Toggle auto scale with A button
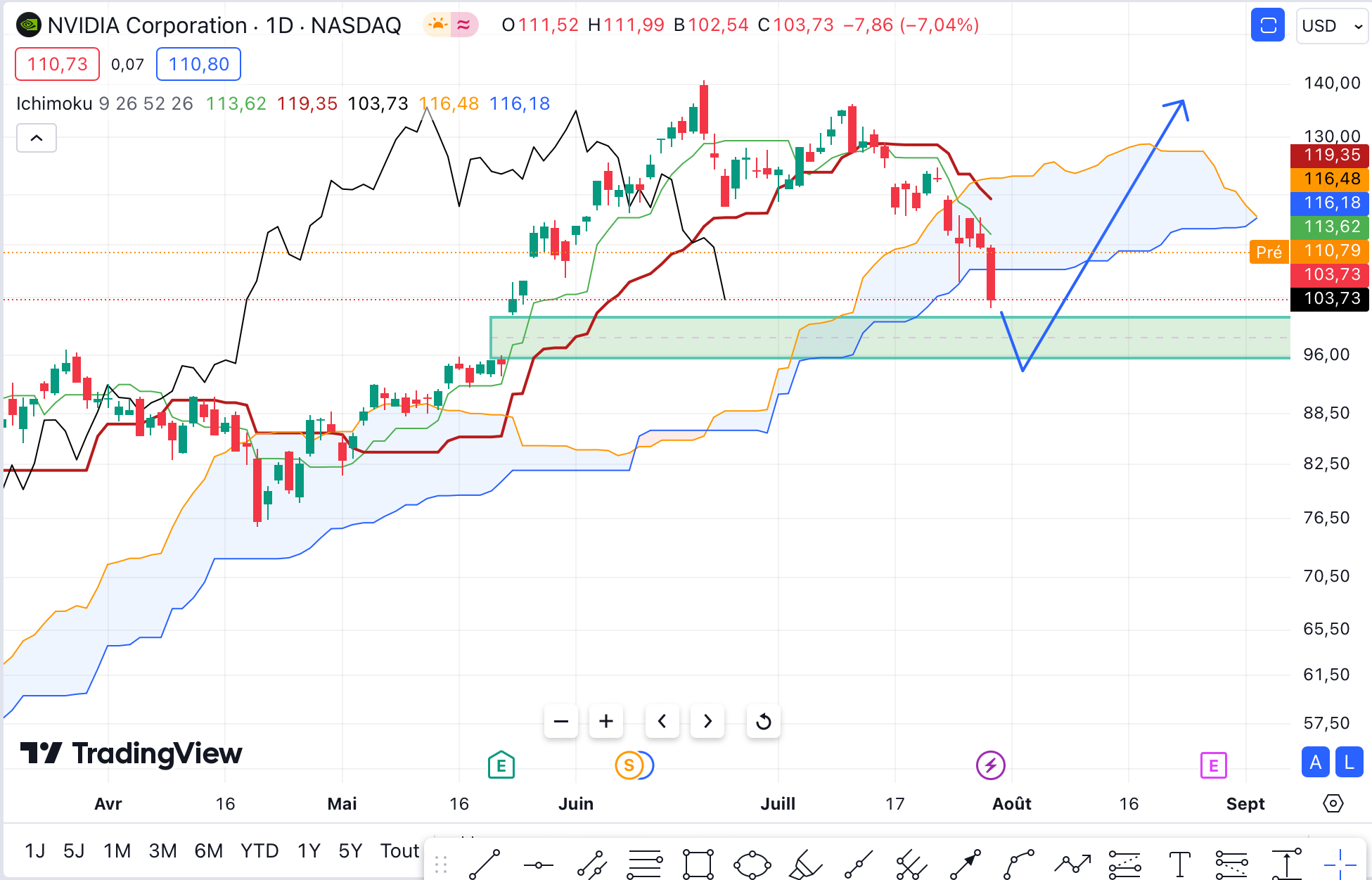Screen dimensions: 1372x880 (1315, 763)
